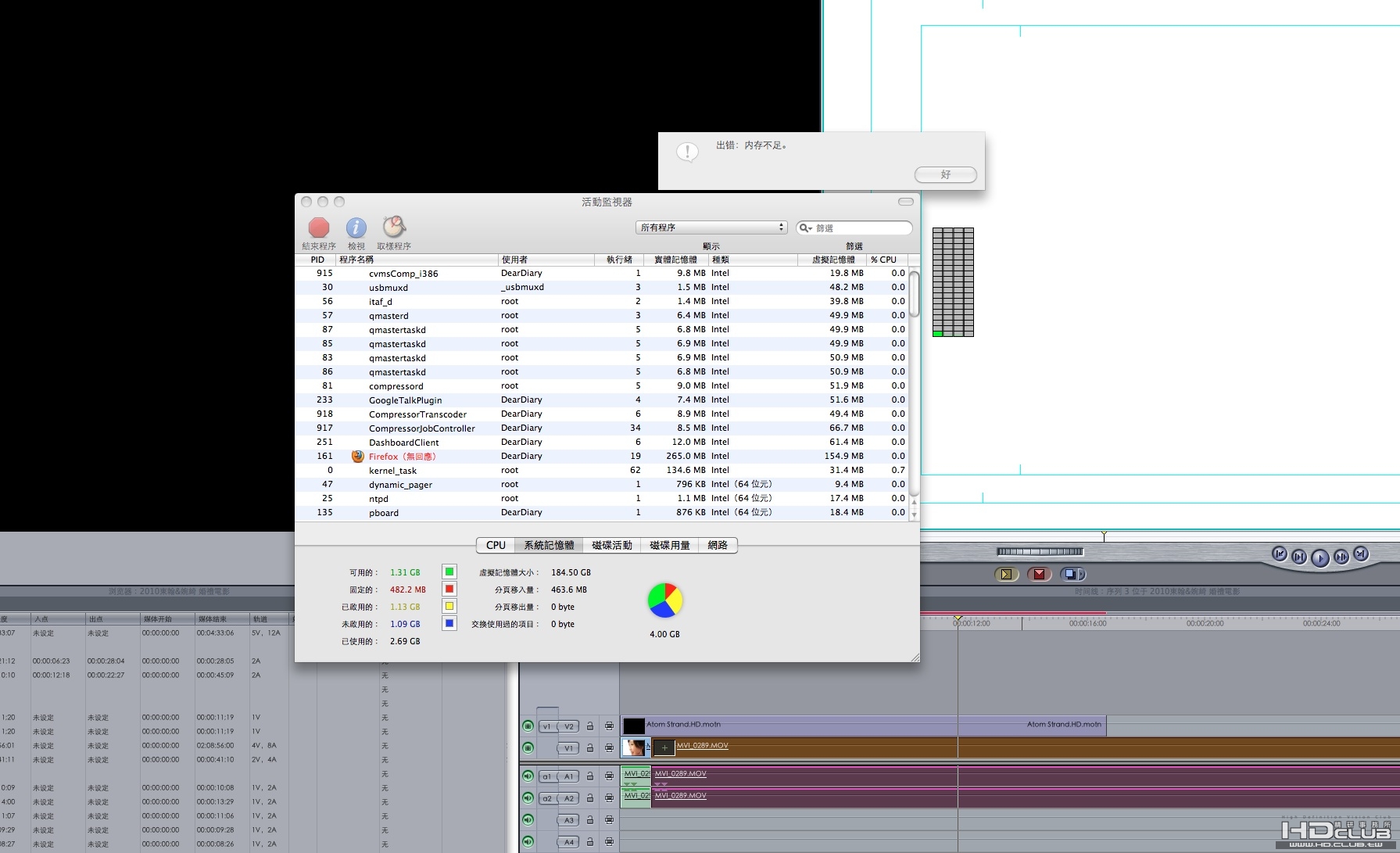Open the search options magnifier dropdown
This screenshot has width=1400, height=853.
(x=805, y=228)
